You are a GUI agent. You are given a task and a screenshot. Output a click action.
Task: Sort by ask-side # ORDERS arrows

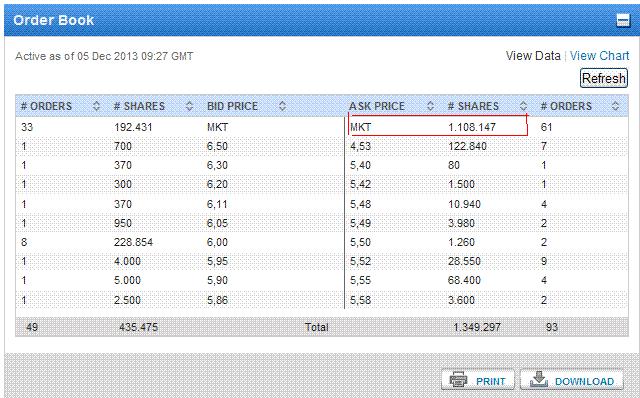(616, 106)
